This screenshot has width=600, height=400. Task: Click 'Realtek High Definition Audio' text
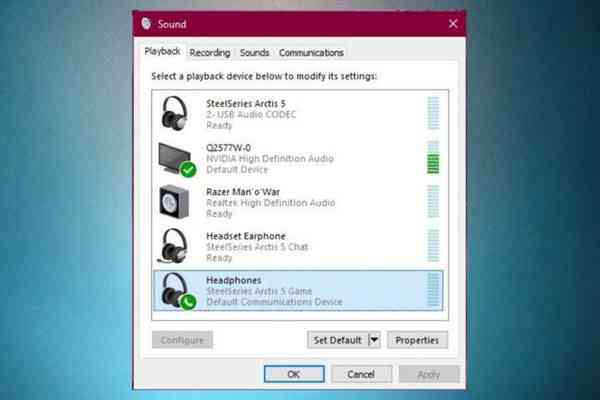click(271, 203)
